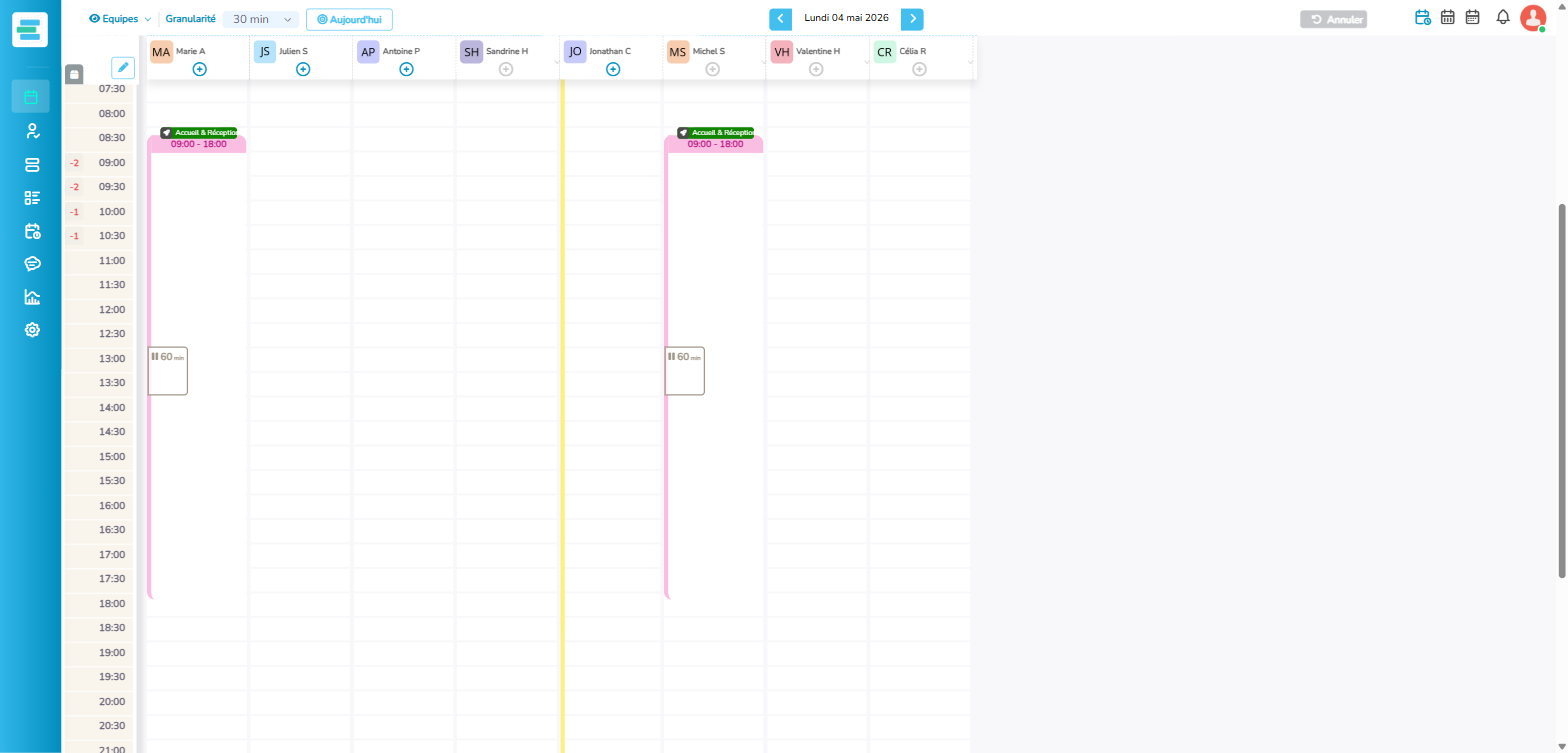
Task: Click the Annuler undo button
Action: [x=1333, y=19]
